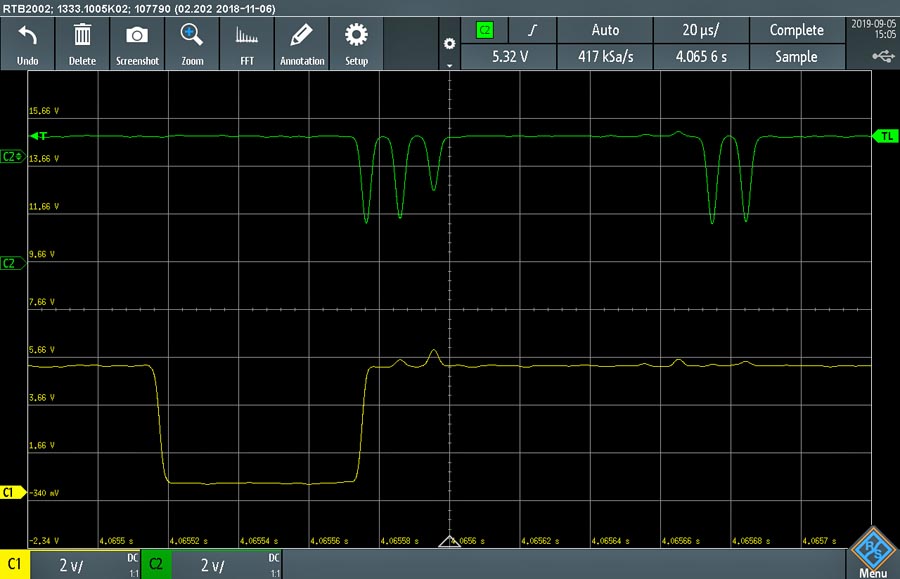The height and width of the screenshot is (579, 900).
Task: Click the date and time display
Action: tap(873, 29)
